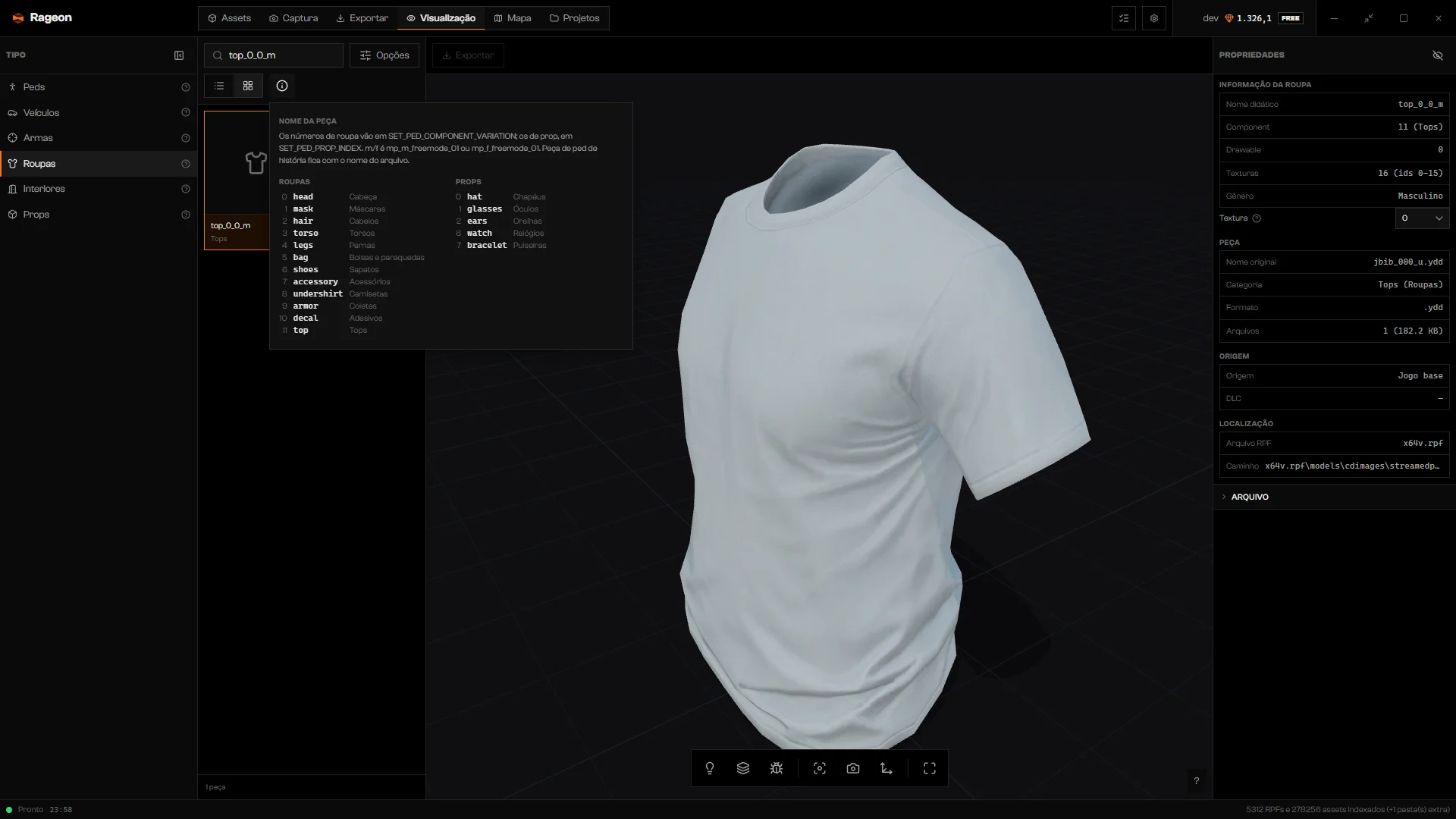Open the Captura tab
Screen dimensions: 1456x819
pos(293,18)
